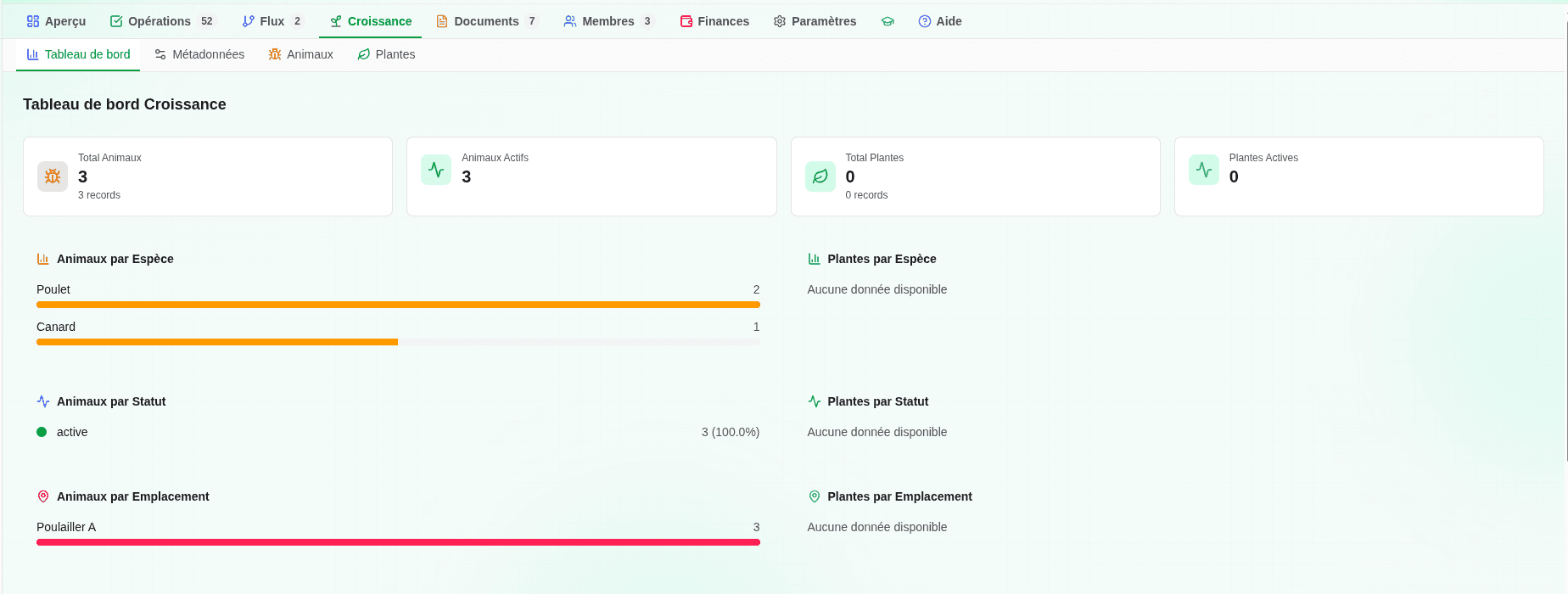Click the location pin icon beside Plantes par Emplacement
Viewport: 1568px width, 594px height.
point(815,496)
